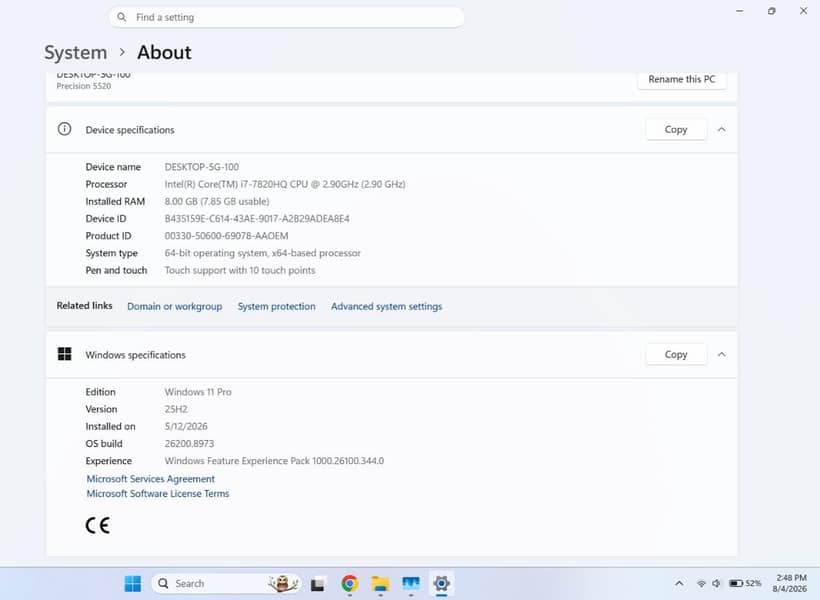Click the owl search highlight icon in taskbar
Viewport: 820px width, 600px height.
(283, 583)
